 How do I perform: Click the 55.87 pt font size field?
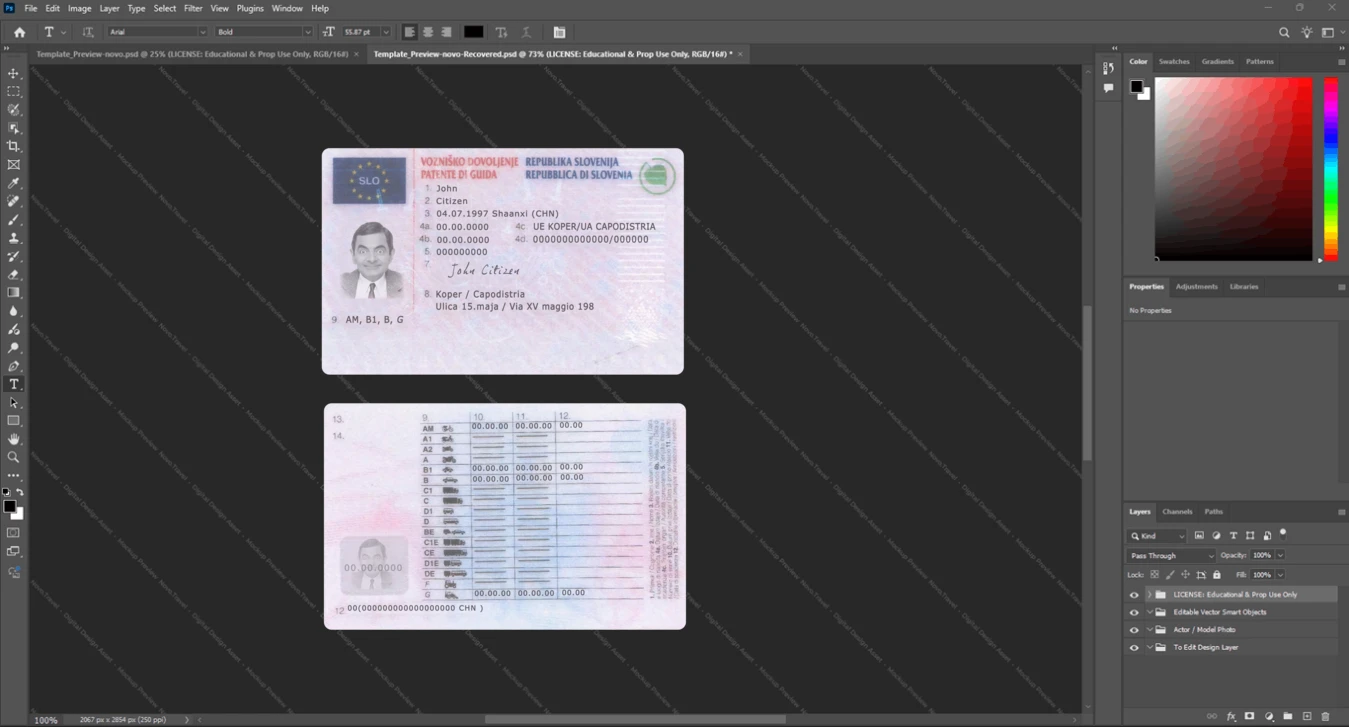pyautogui.click(x=360, y=32)
